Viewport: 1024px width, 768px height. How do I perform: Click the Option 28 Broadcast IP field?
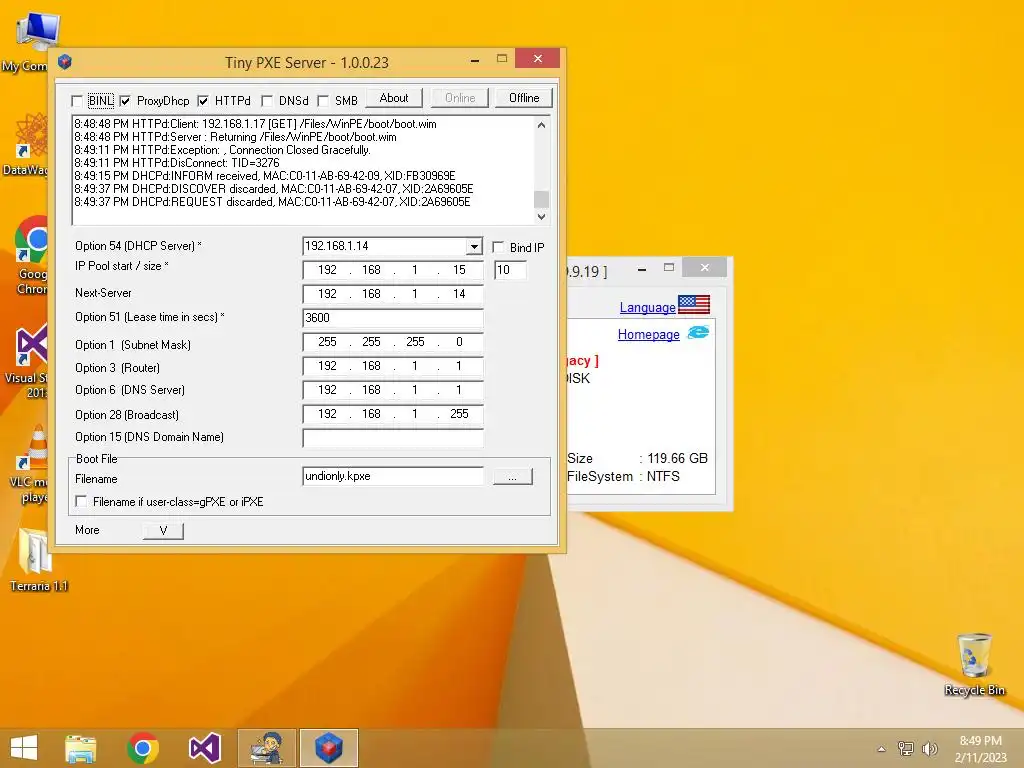393,414
